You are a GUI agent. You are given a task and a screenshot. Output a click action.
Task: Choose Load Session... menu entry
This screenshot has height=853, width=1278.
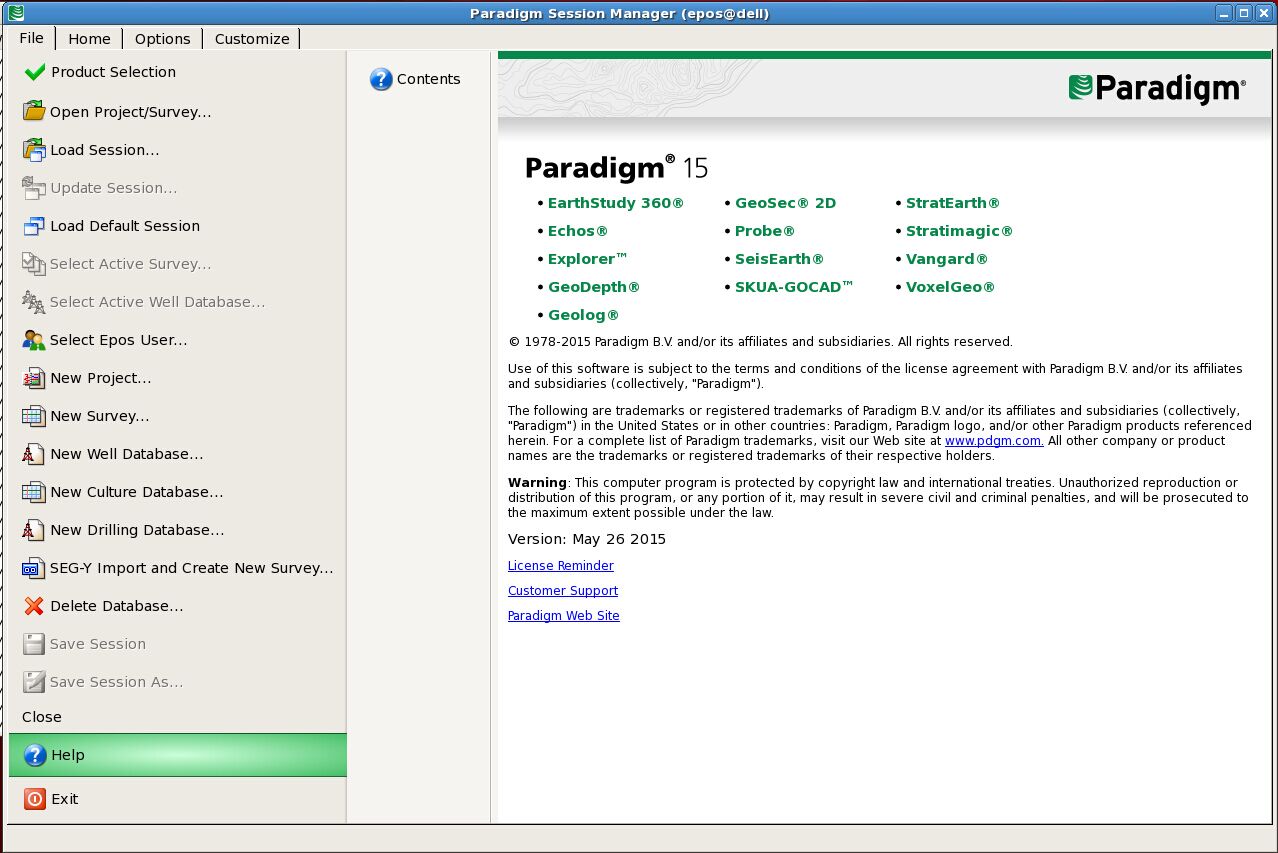(x=178, y=150)
